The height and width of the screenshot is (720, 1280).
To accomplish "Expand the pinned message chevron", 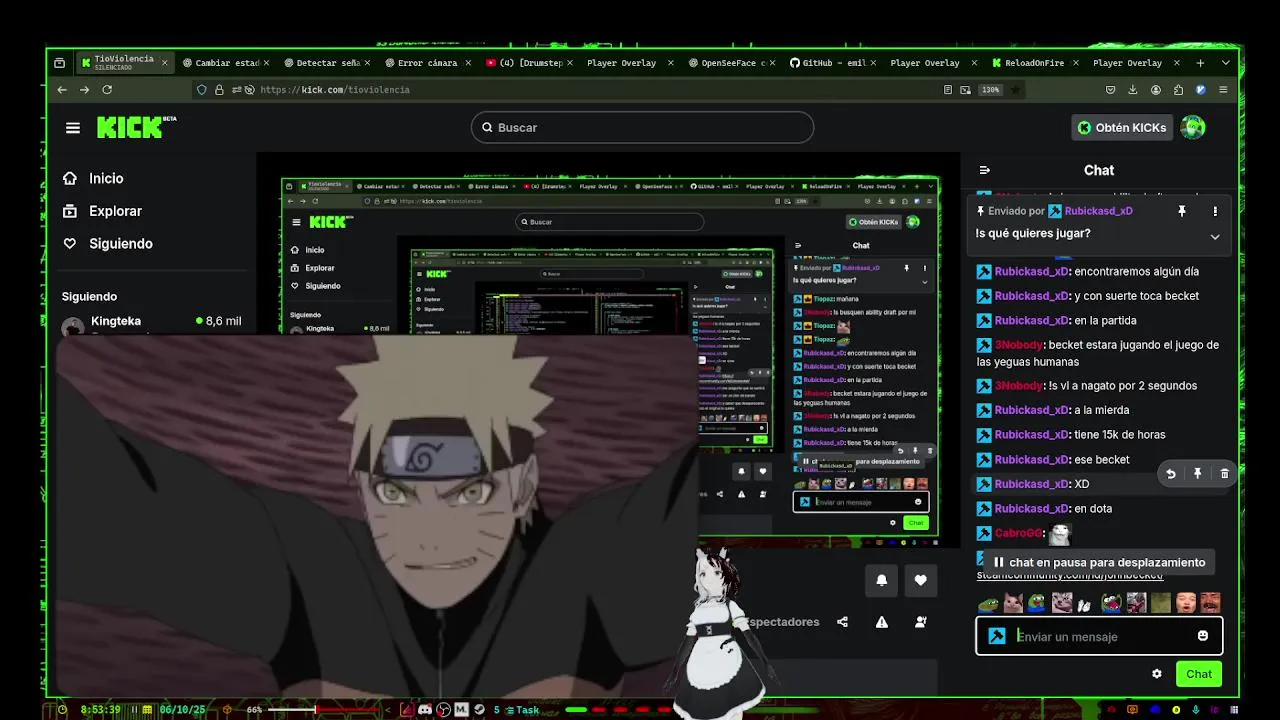I will click(1215, 237).
